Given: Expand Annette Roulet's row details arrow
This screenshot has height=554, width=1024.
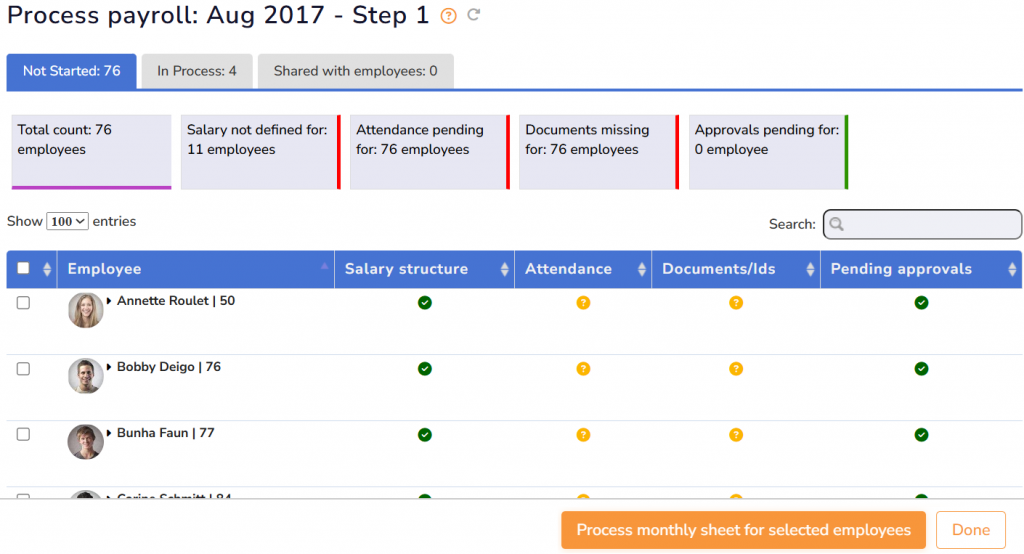Looking at the screenshot, I should (x=110, y=301).
